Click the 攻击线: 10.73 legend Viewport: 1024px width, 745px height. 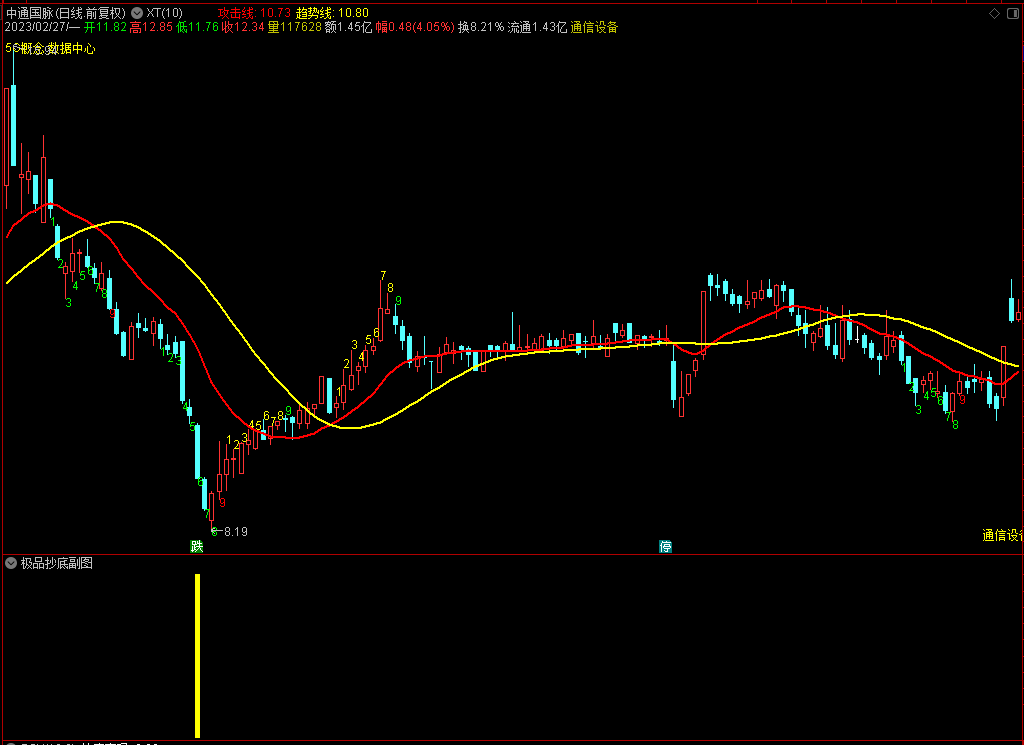[x=254, y=13]
